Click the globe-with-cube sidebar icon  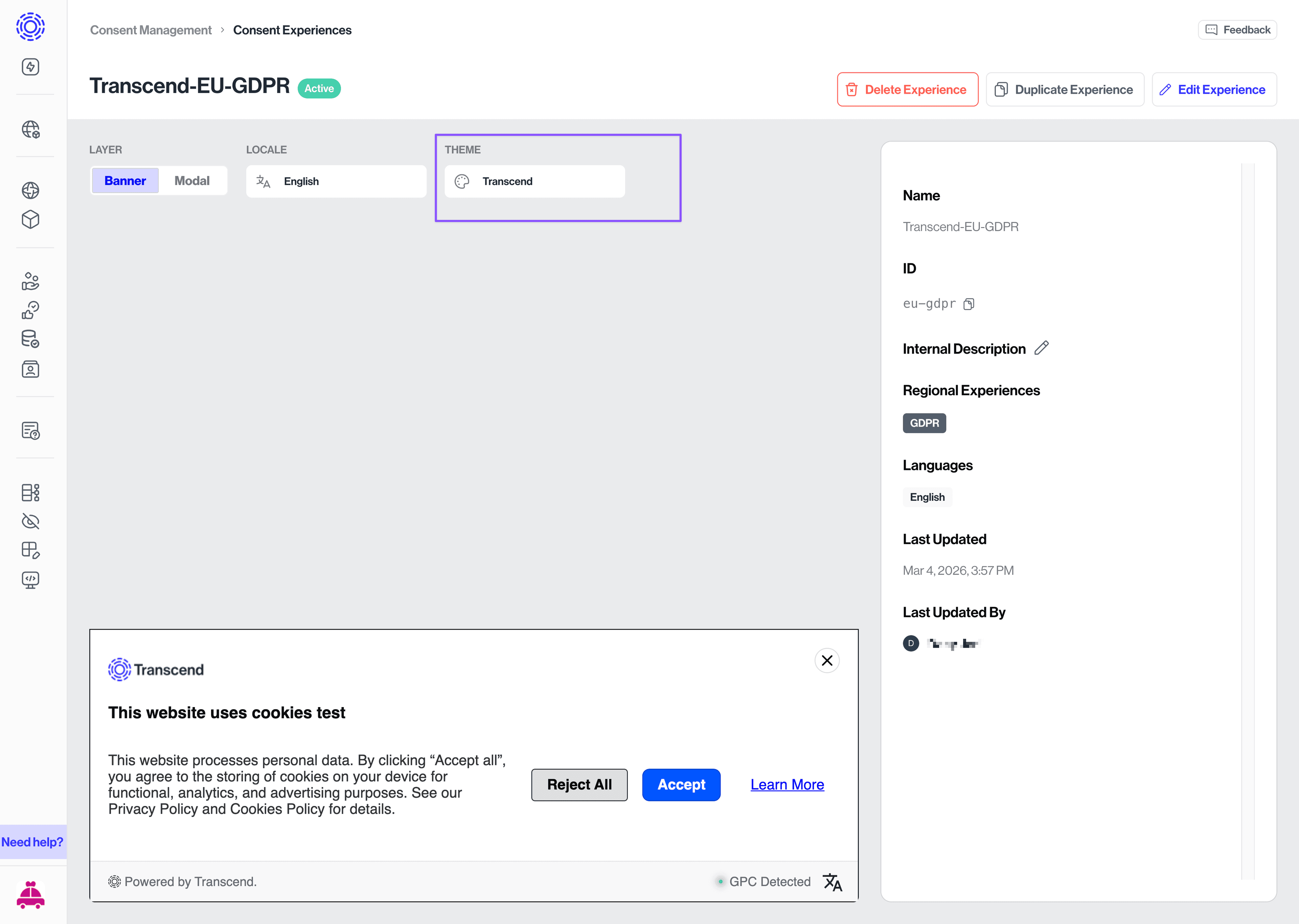coord(29,130)
